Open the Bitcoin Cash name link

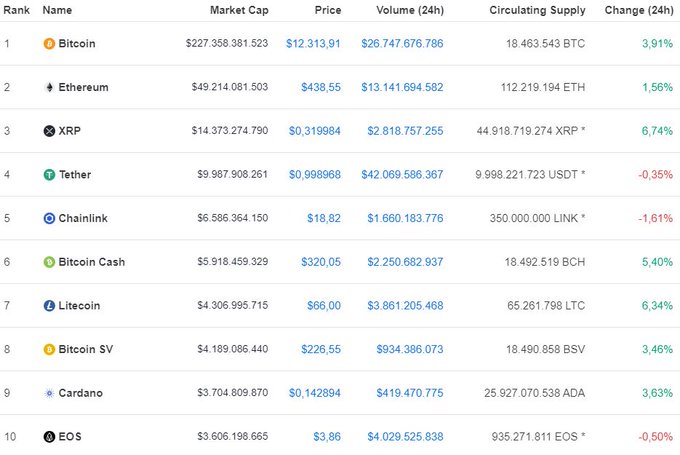(x=92, y=262)
